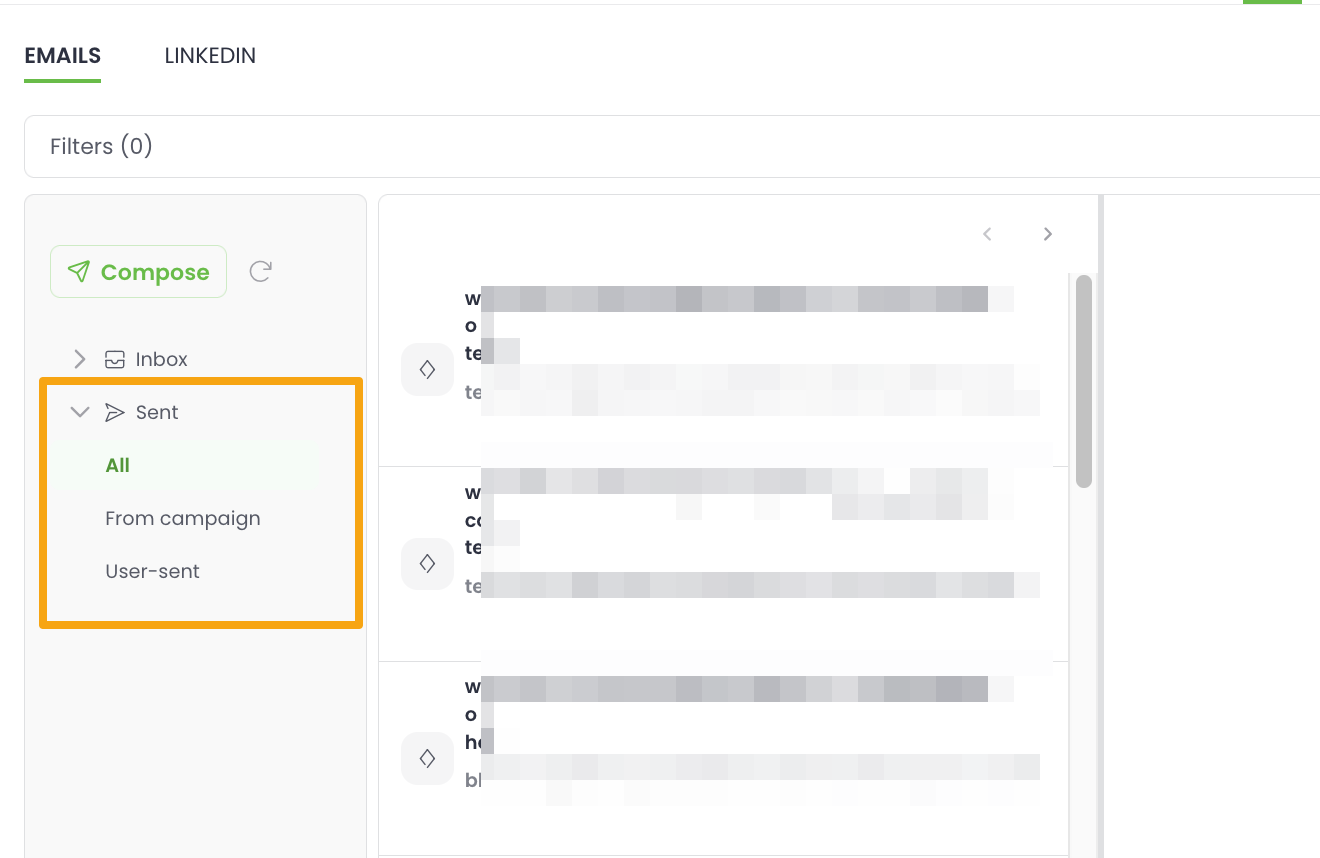Switch to the LINKEDIN tab
1320x858 pixels.
click(x=210, y=56)
